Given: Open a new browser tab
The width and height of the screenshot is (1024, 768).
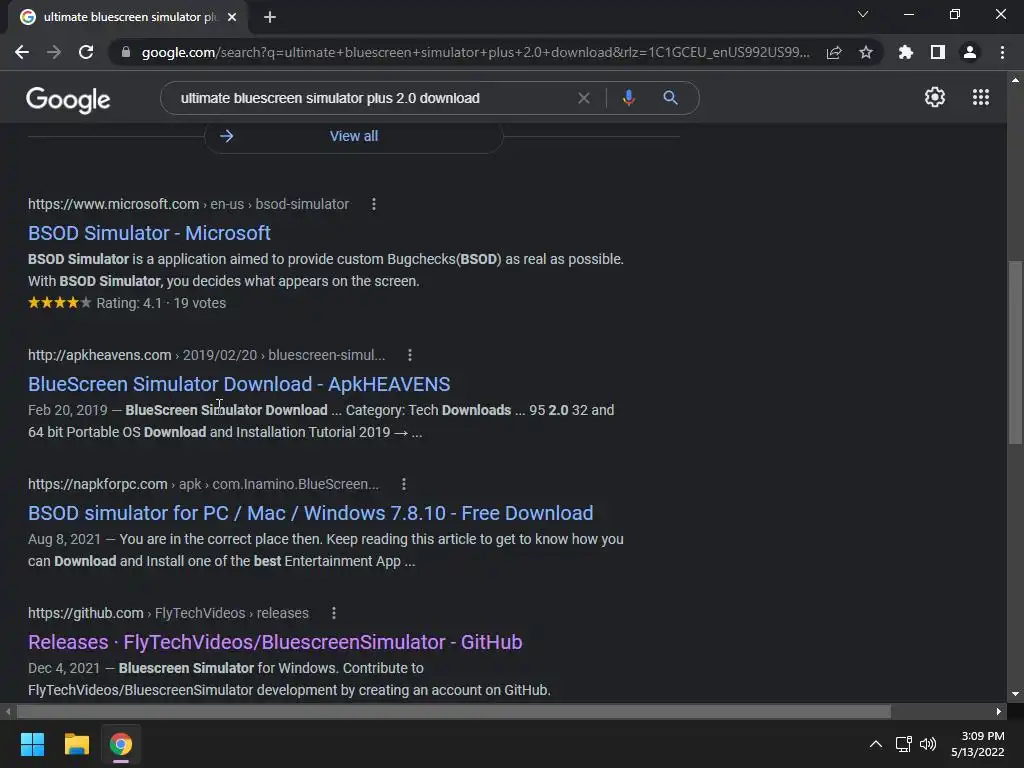Looking at the screenshot, I should 270,17.
